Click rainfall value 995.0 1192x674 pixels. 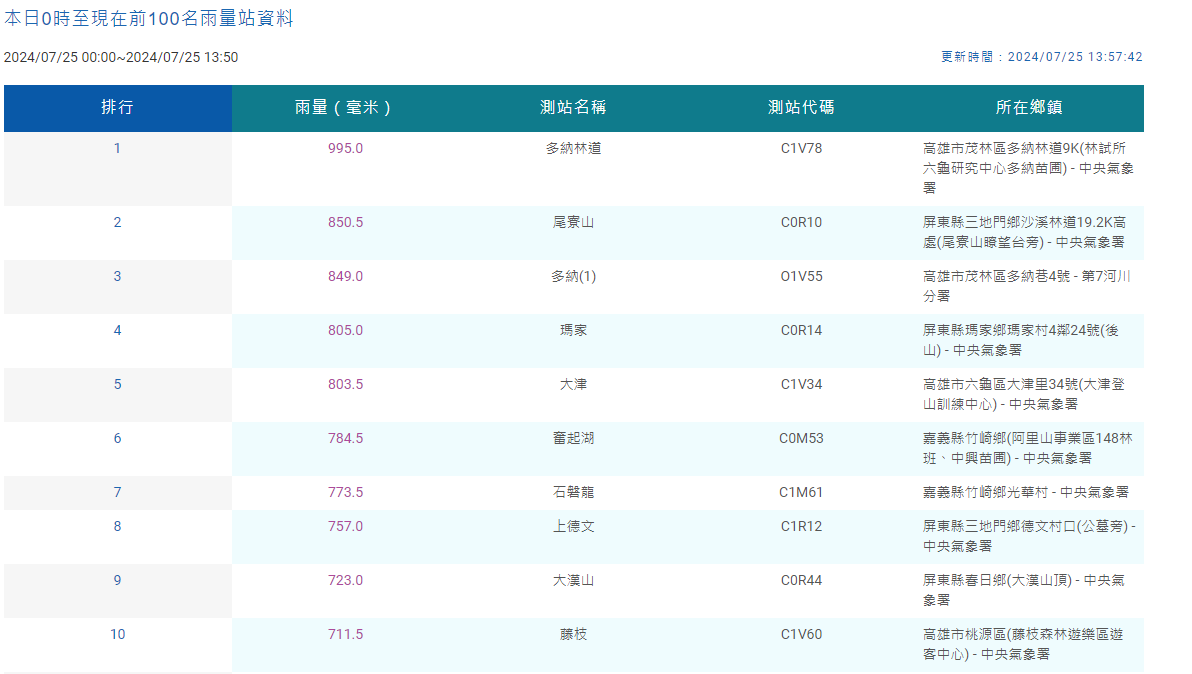coord(346,148)
